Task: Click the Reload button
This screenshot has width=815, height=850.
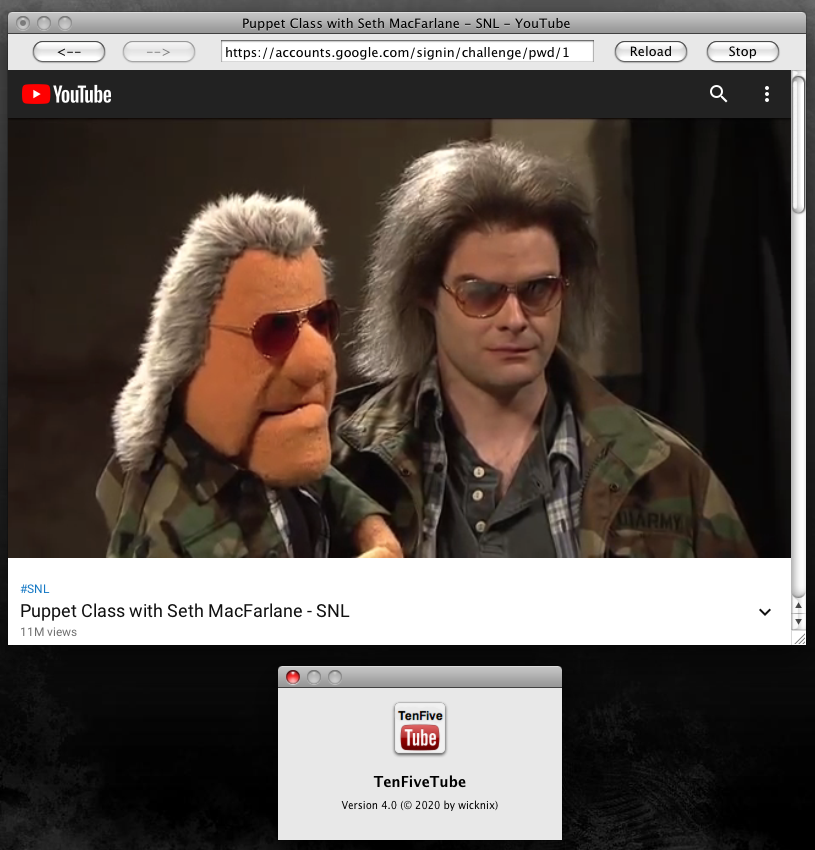Action: tap(651, 51)
